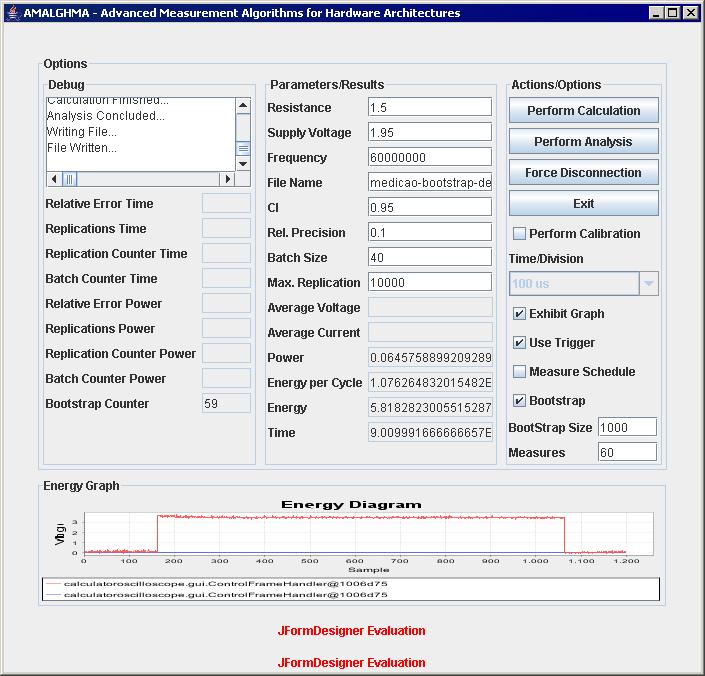Toggle Use Trigger checkbox
This screenshot has height=676, width=705.
pos(519,342)
